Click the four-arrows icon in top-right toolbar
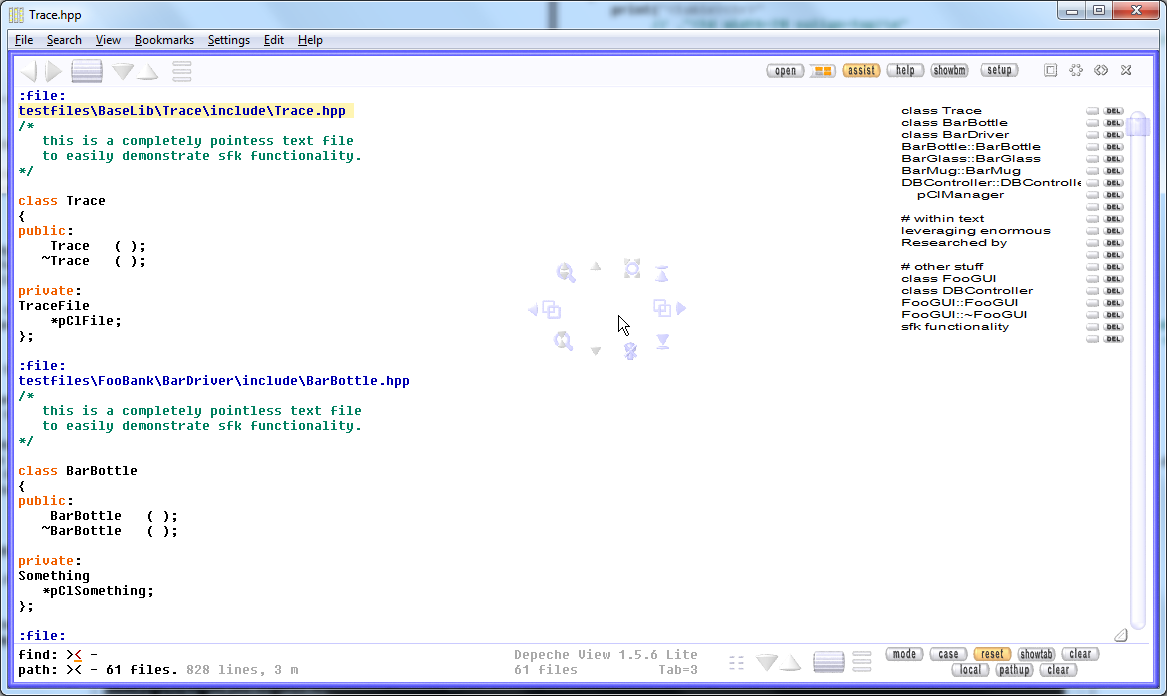This screenshot has height=696, width=1167. (1076, 70)
